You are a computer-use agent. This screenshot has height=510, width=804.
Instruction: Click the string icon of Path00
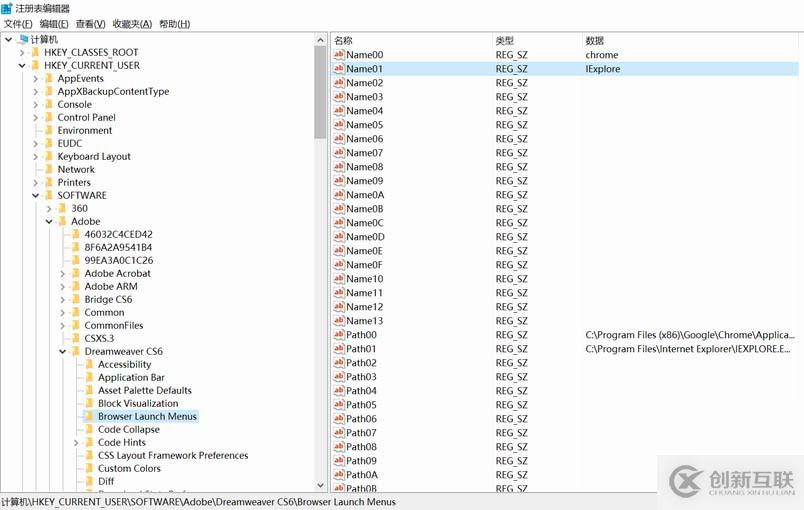point(339,334)
